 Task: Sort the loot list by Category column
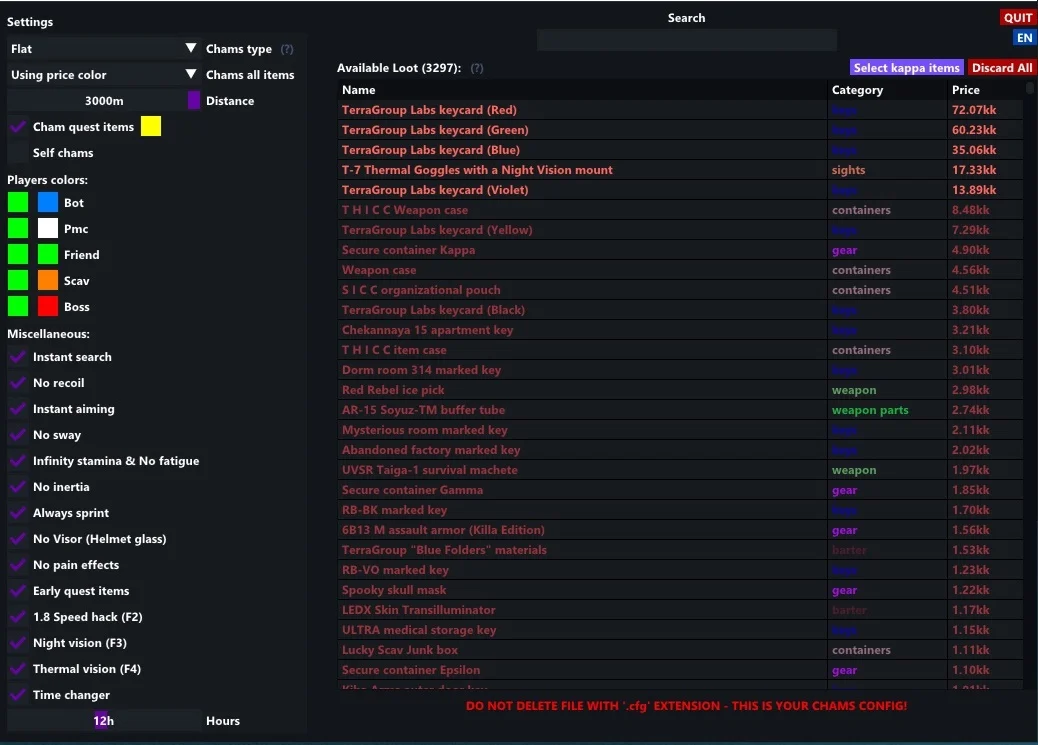tap(857, 90)
